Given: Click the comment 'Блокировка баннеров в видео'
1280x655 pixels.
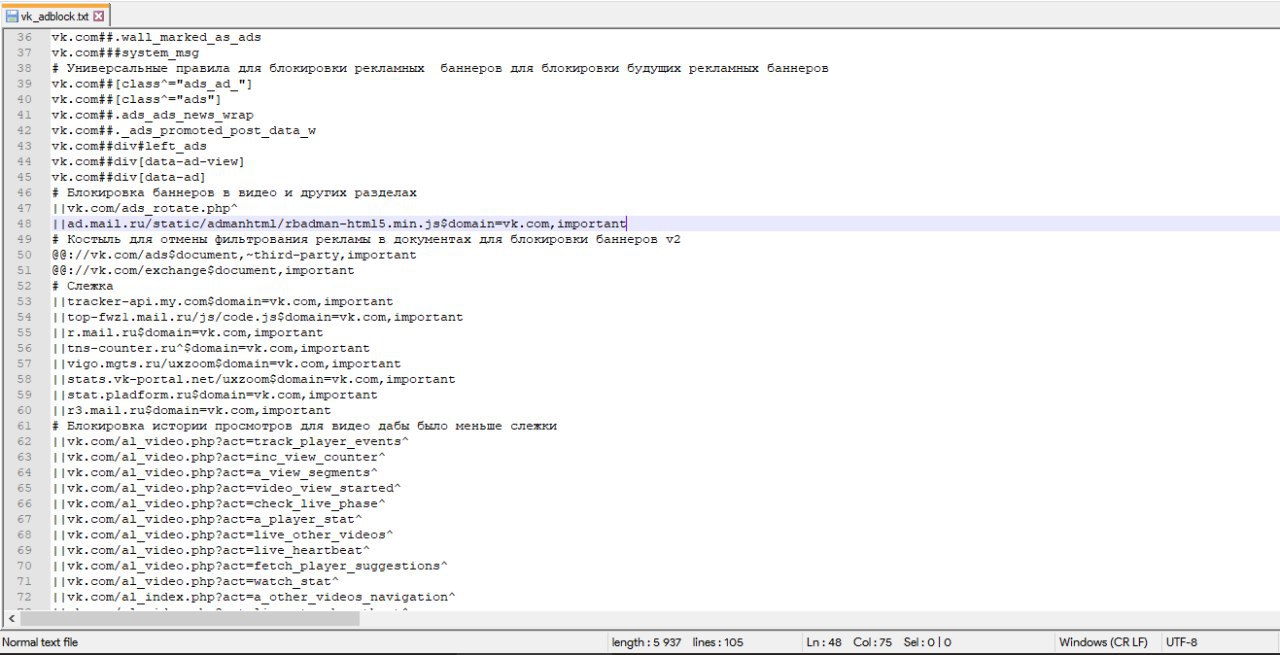Looking at the screenshot, I should 234,193.
